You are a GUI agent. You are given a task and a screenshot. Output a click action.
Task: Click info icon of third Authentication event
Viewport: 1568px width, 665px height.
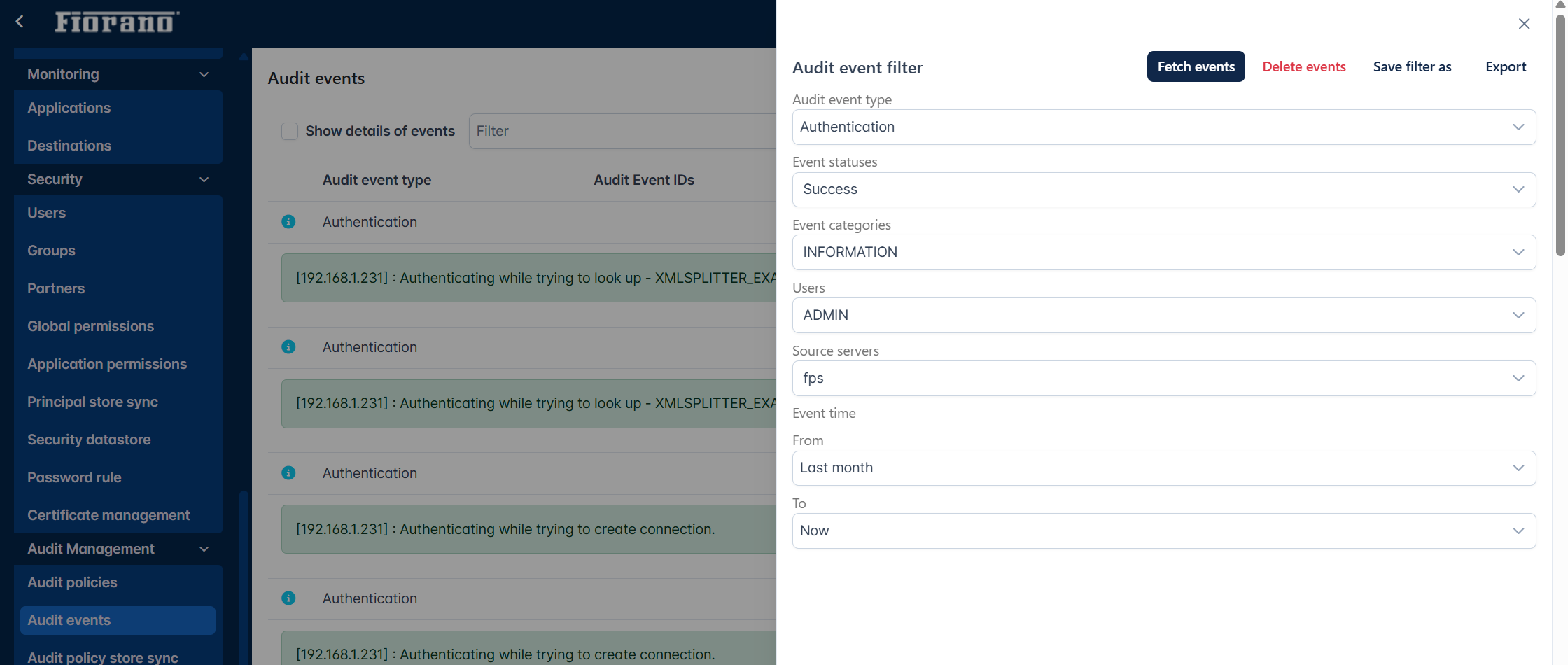pos(288,473)
